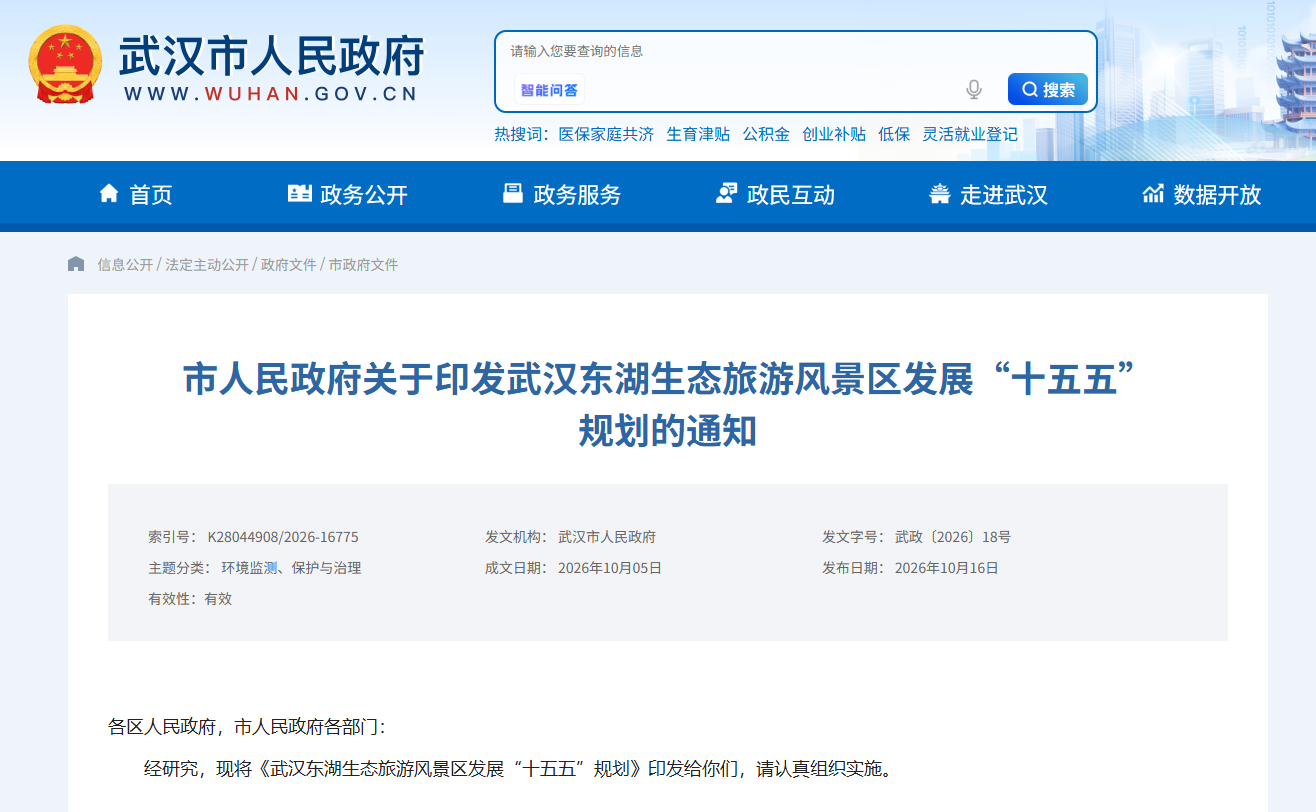This screenshot has width=1316, height=812.
Task: Open 政府文件 breadcrumb link
Action: (289, 265)
